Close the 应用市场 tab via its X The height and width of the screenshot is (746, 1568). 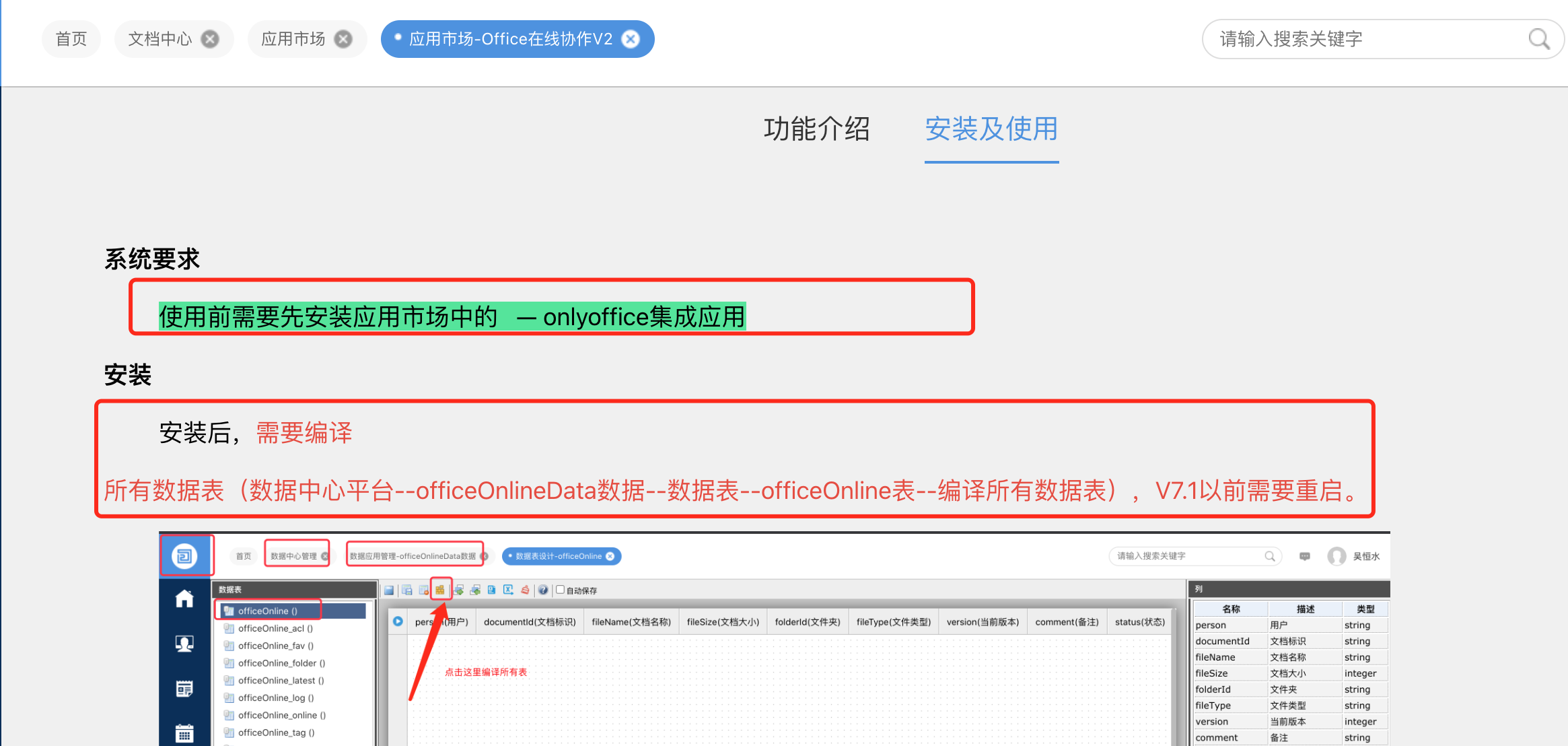click(x=343, y=39)
